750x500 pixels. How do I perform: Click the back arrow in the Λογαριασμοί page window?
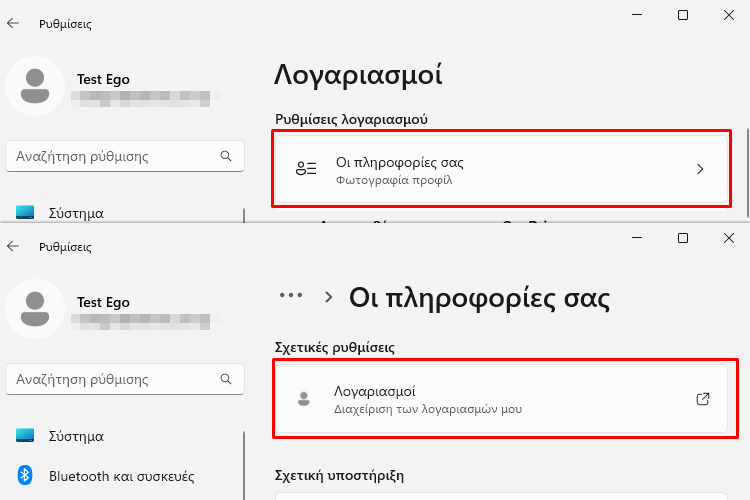pos(13,23)
